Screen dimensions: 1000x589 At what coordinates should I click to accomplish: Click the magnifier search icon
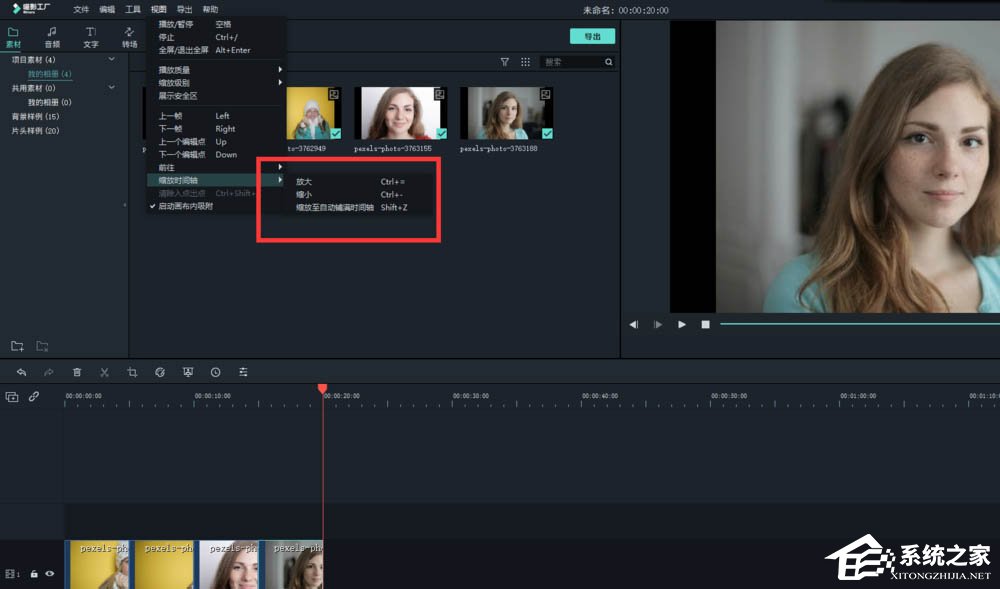pos(608,62)
